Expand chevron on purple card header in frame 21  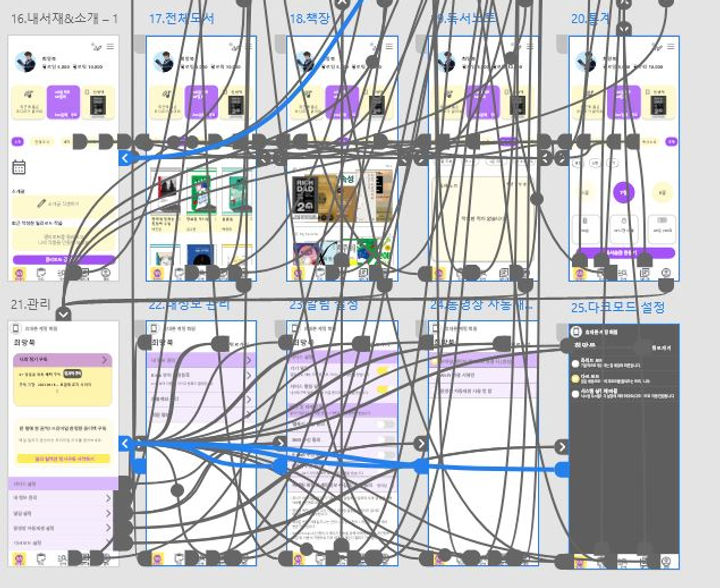[x=105, y=360]
